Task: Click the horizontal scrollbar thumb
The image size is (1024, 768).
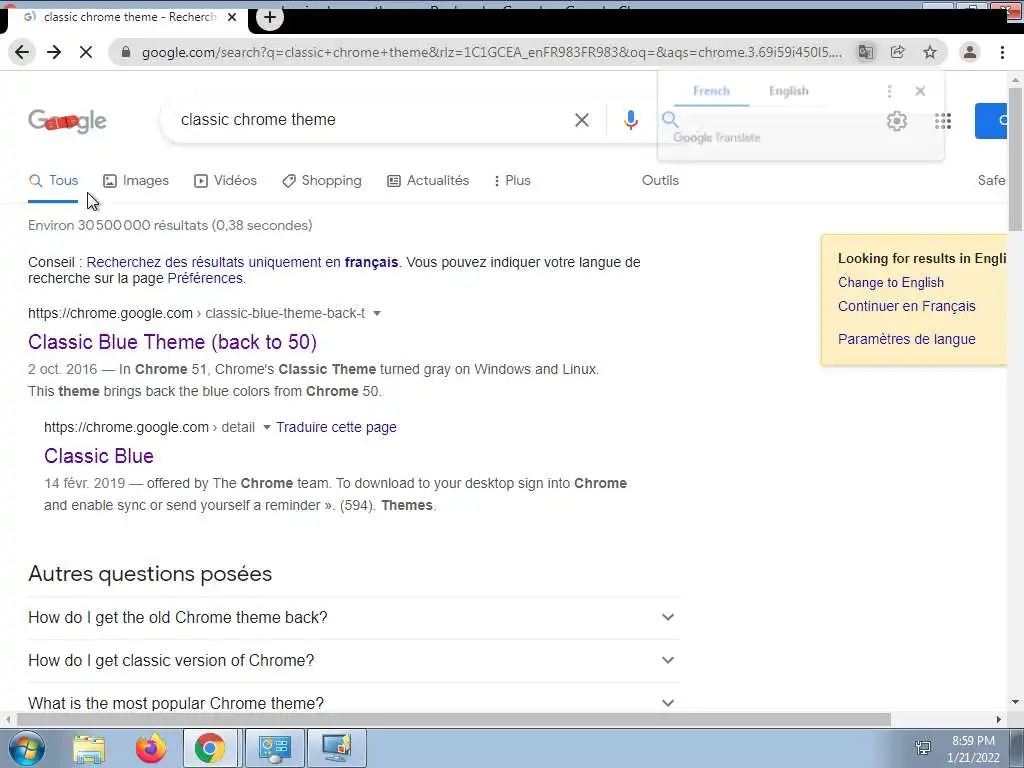Action: point(454,720)
